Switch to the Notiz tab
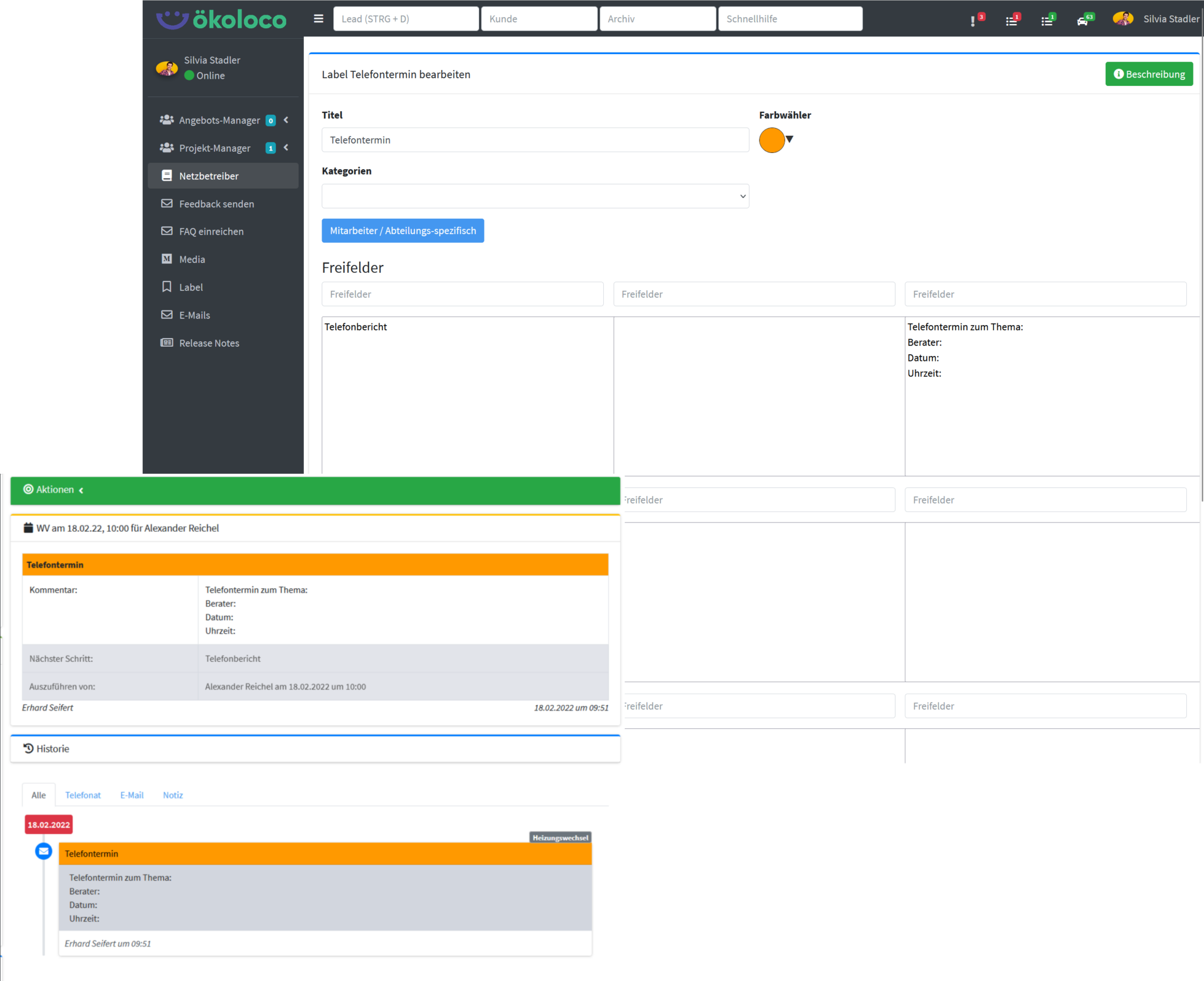Screen dimensions: 1204x981 [173, 795]
